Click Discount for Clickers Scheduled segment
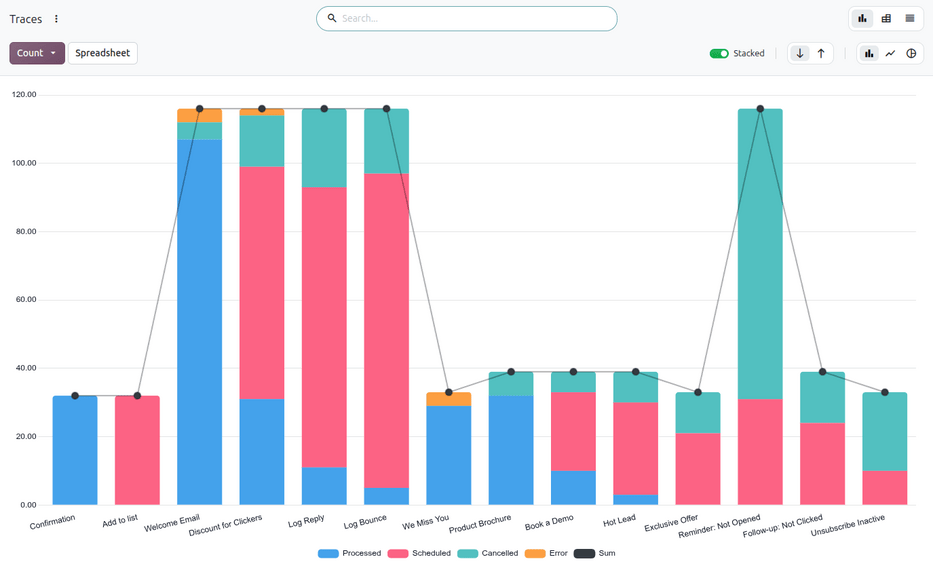 click(x=262, y=283)
